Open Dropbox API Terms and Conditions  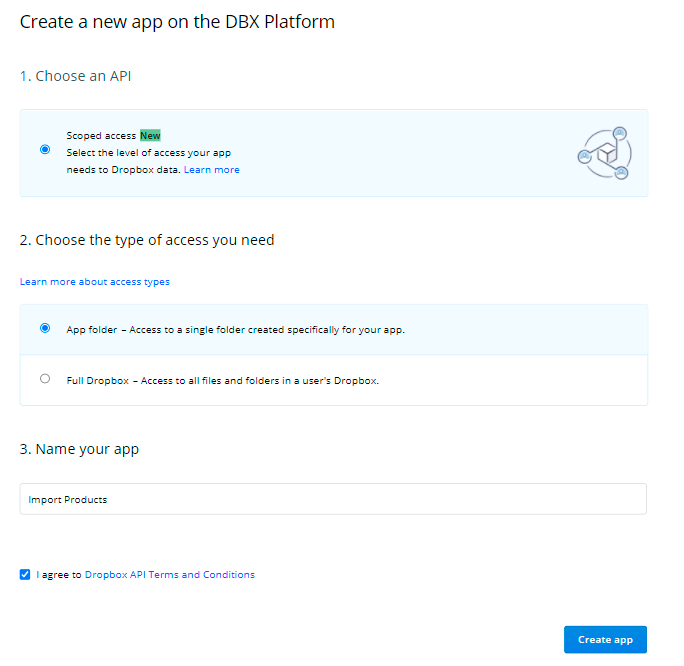coord(169,575)
